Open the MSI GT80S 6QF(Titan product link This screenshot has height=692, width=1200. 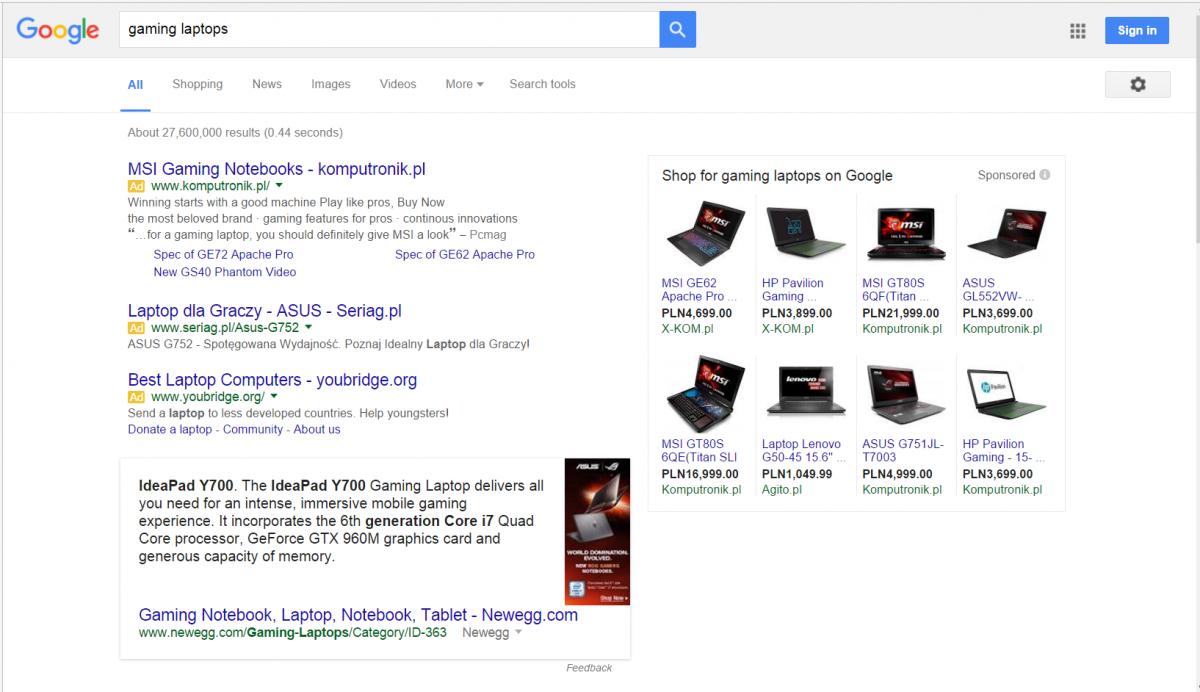pos(896,290)
